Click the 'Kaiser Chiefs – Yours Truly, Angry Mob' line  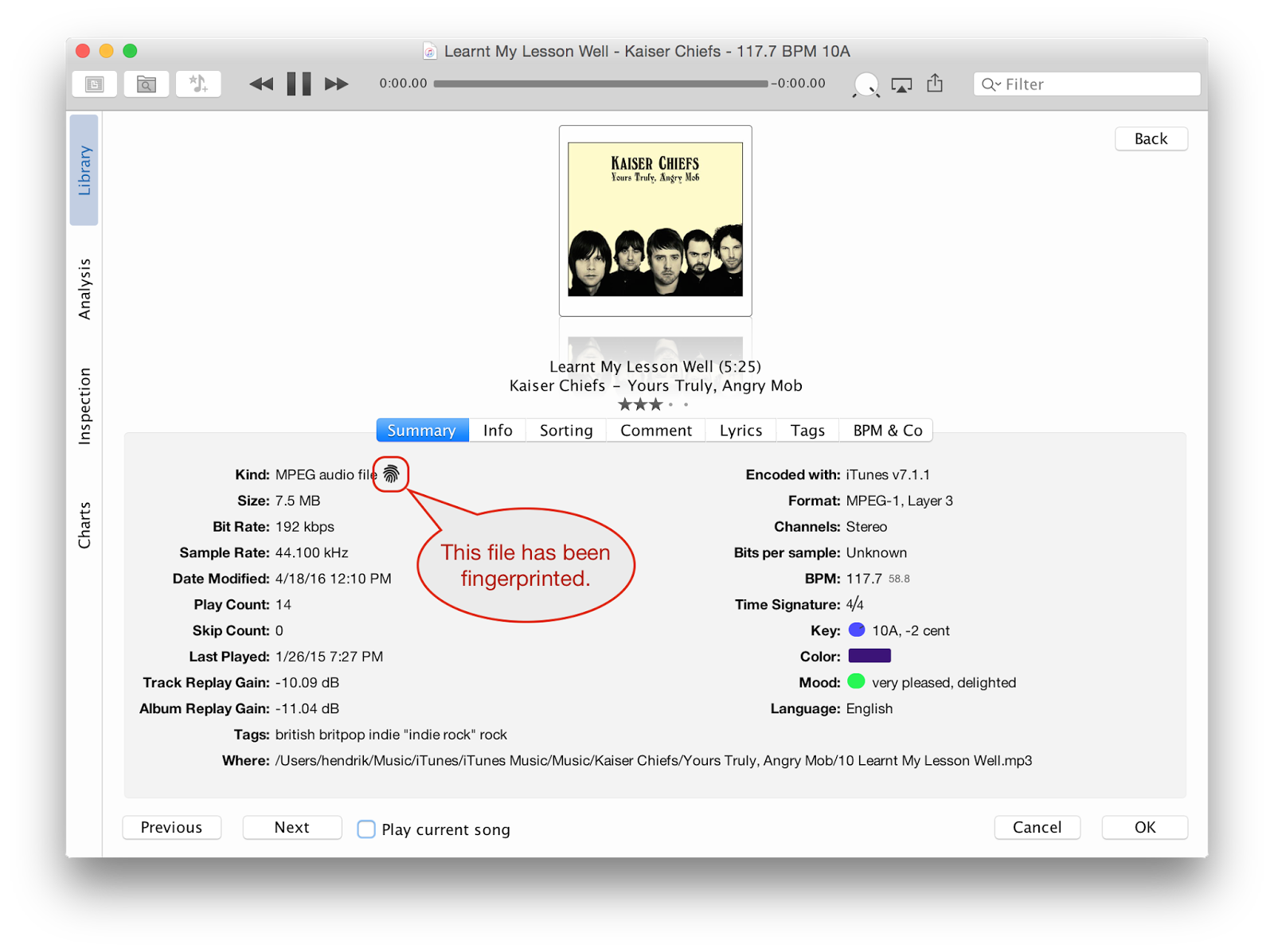tap(655, 386)
